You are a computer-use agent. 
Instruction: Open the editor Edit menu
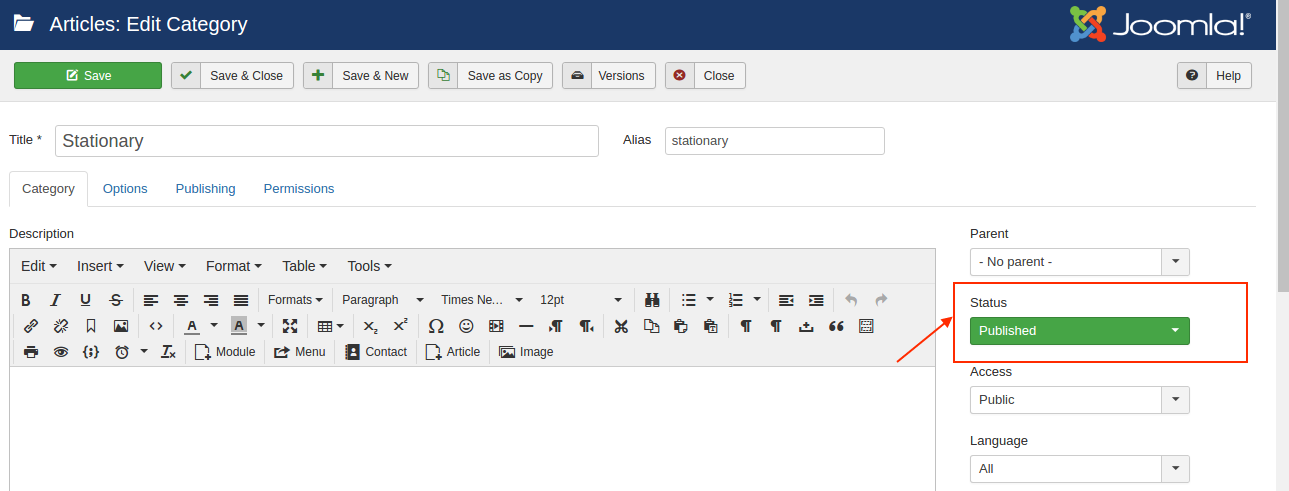pyautogui.click(x=39, y=266)
